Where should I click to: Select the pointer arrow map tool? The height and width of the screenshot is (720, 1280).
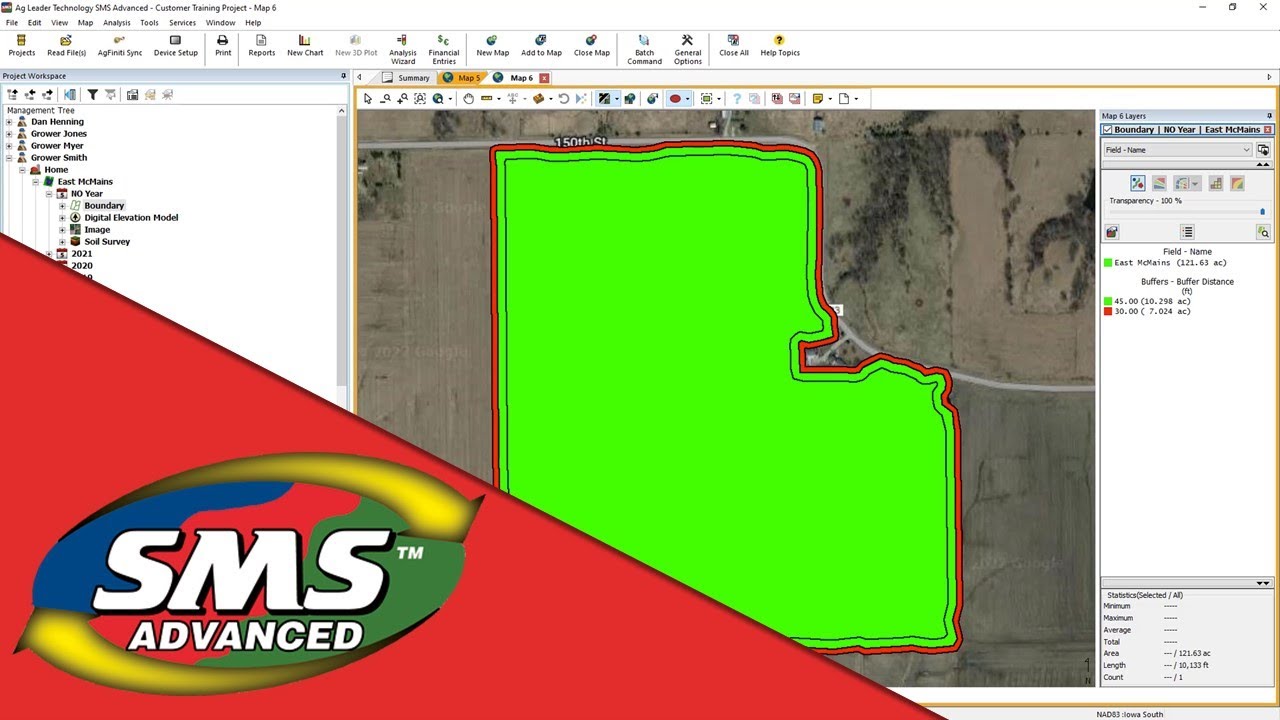point(368,98)
